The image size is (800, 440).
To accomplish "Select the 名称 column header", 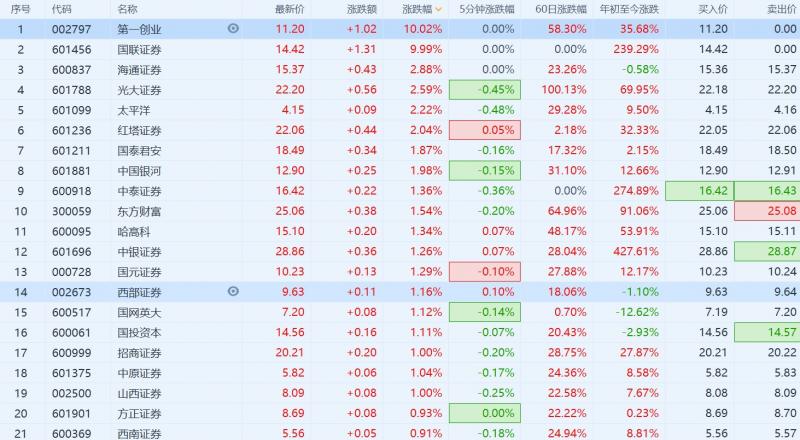I will pyautogui.click(x=127, y=9).
